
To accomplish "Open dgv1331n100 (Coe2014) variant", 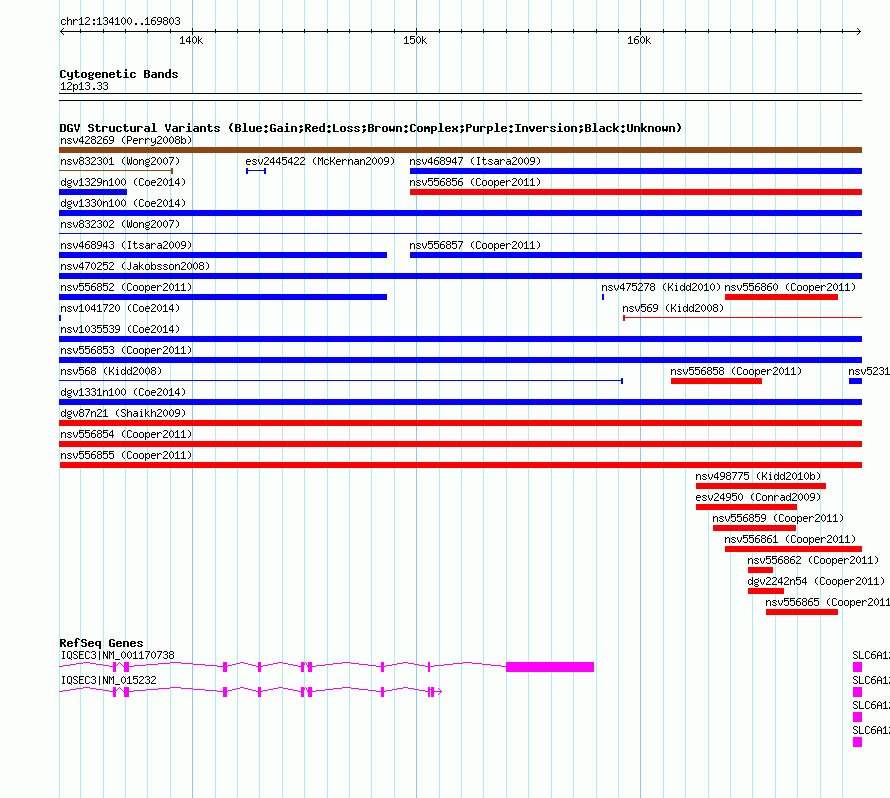I will point(460,402).
